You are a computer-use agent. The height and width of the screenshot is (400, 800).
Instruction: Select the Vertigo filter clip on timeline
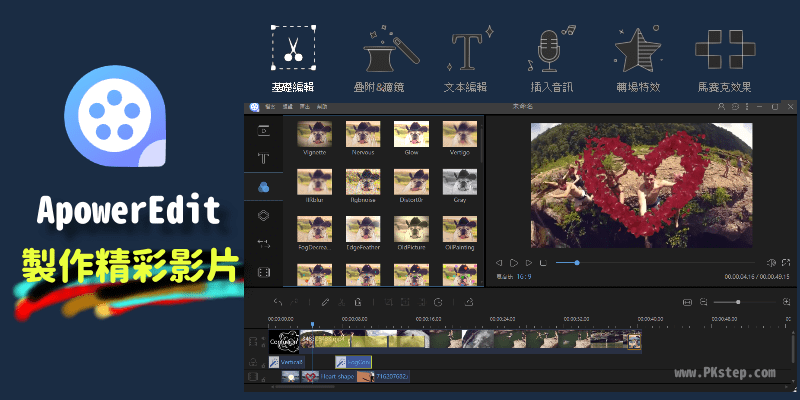[x=287, y=362]
